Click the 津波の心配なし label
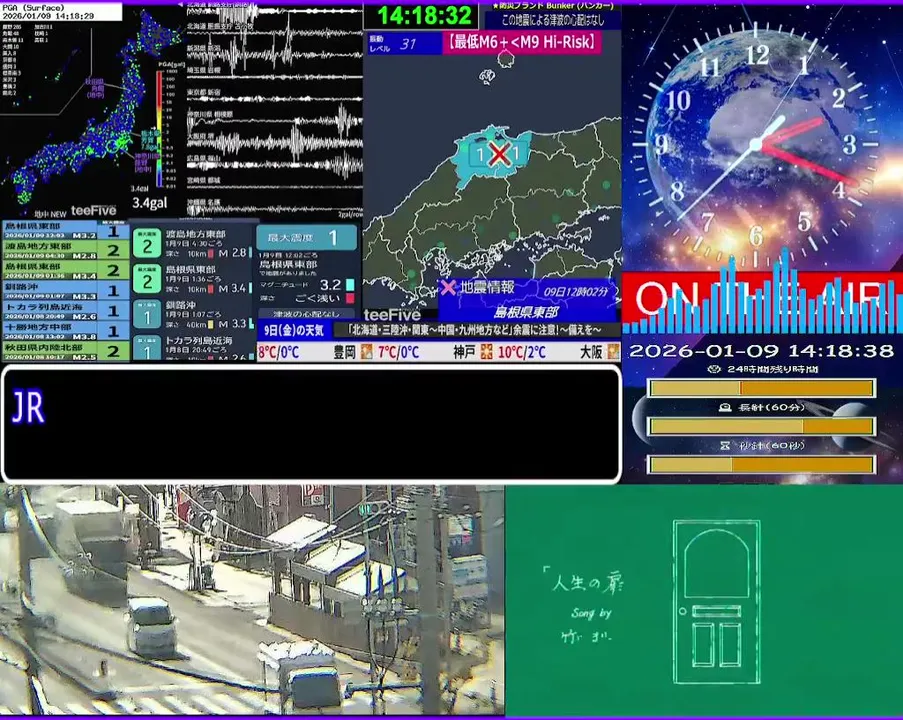The height and width of the screenshot is (720, 903). coord(306,314)
